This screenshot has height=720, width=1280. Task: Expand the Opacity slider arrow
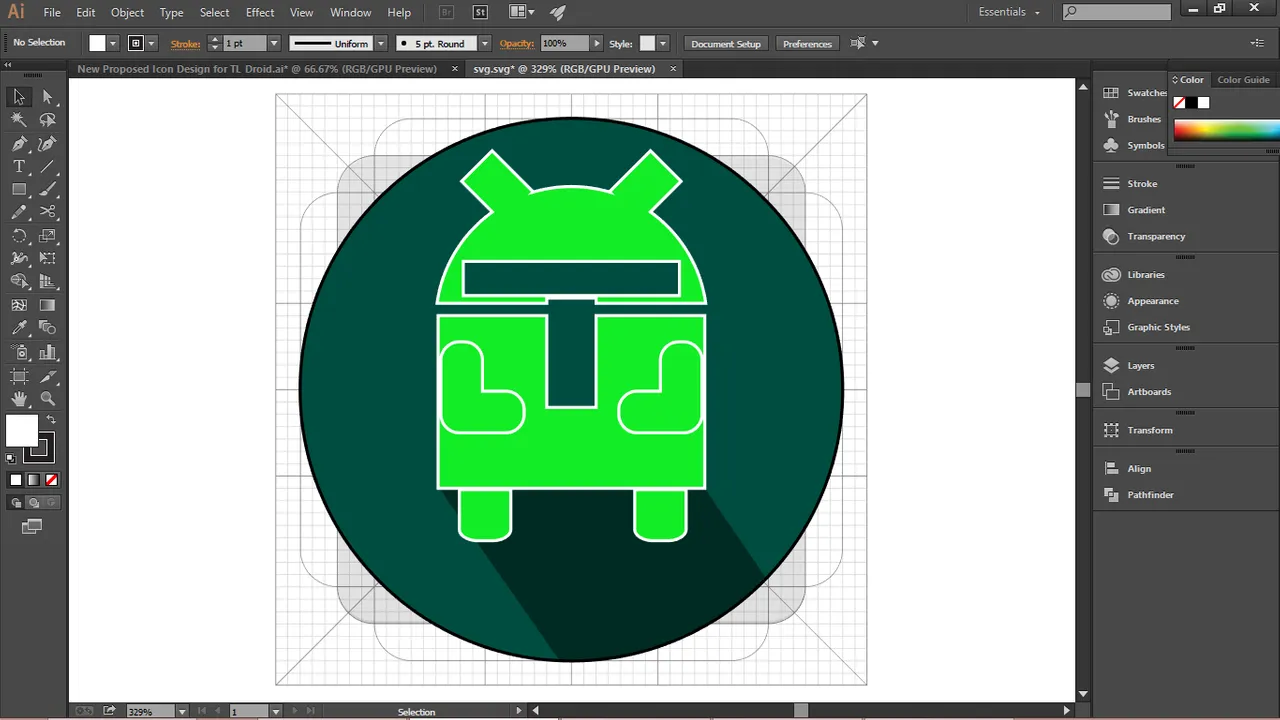pyautogui.click(x=597, y=43)
